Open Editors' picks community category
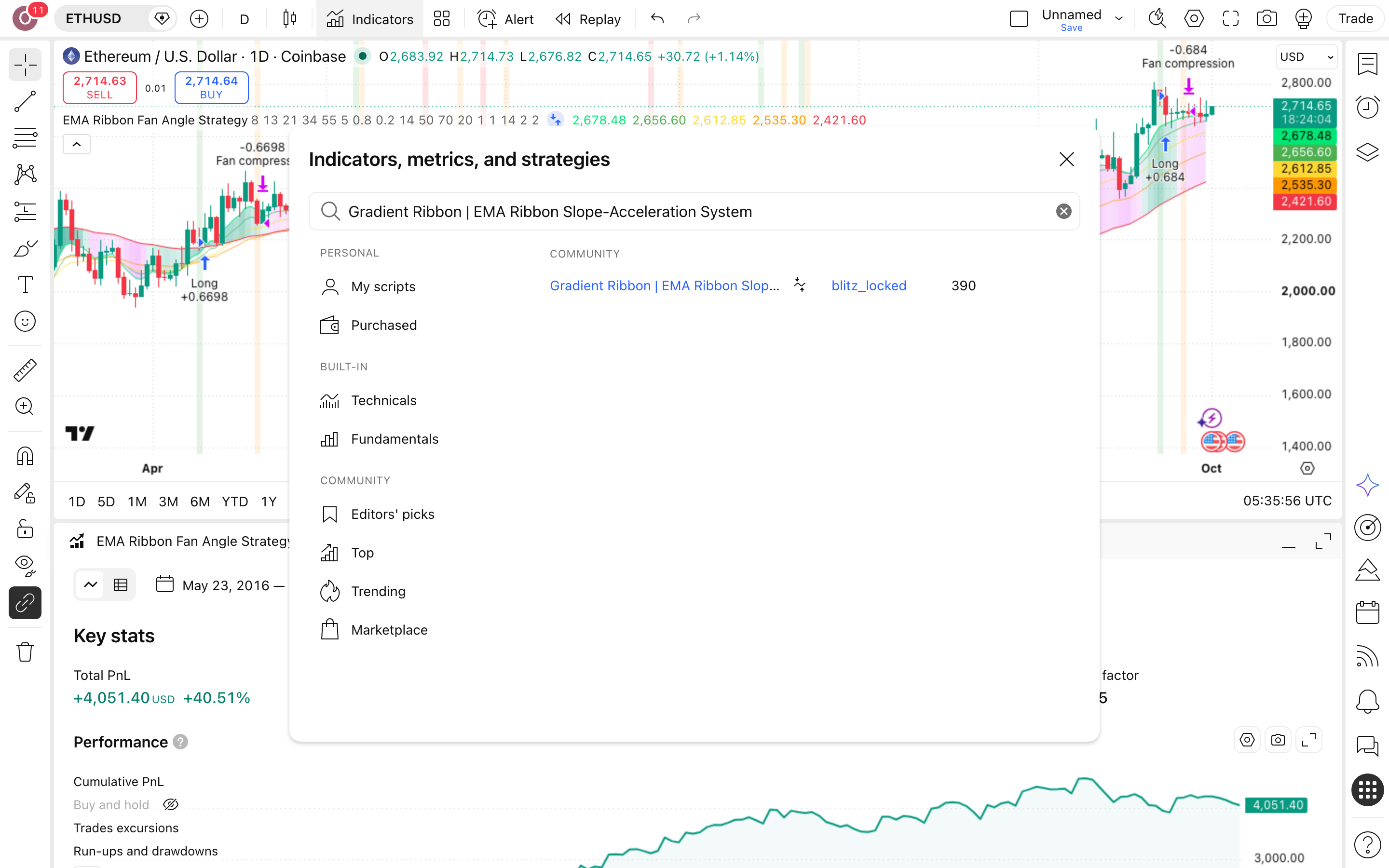The height and width of the screenshot is (868, 1389). pos(378,514)
